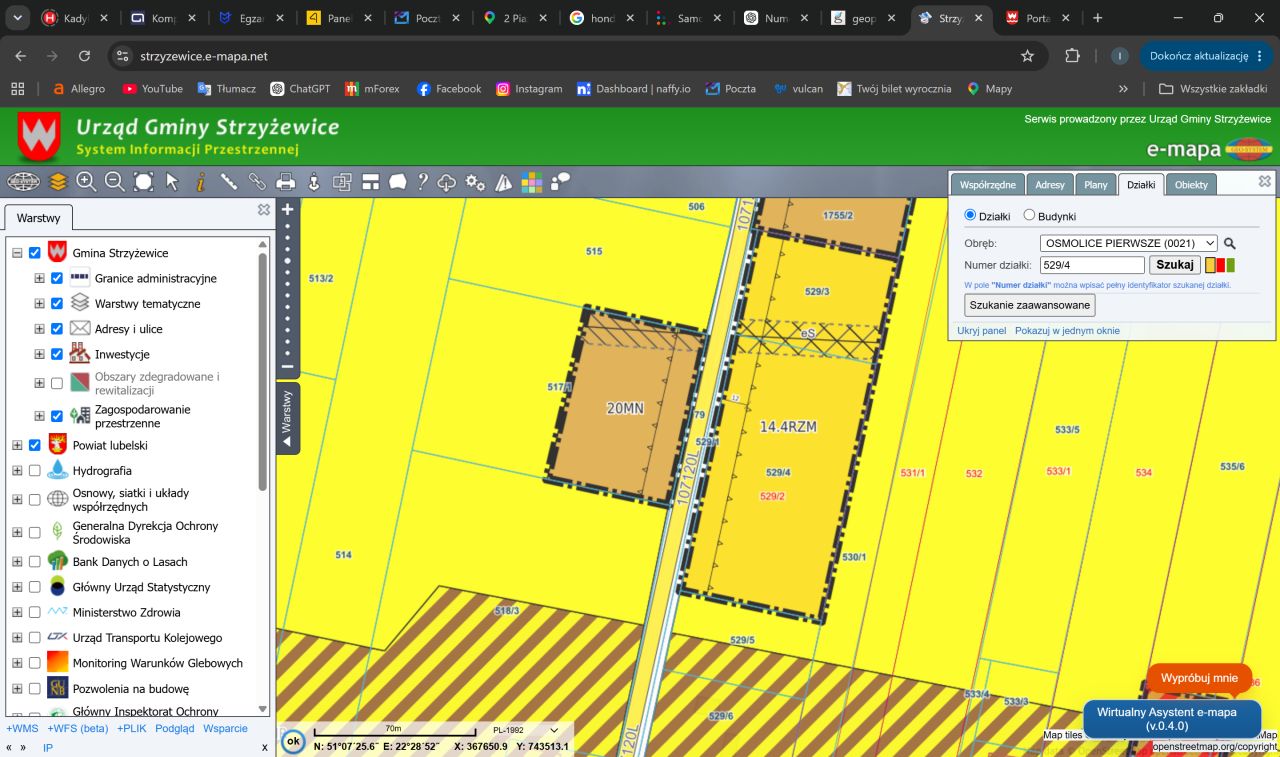Open the layers stack icon in toolbar
1280x757 pixels.
[x=58, y=181]
